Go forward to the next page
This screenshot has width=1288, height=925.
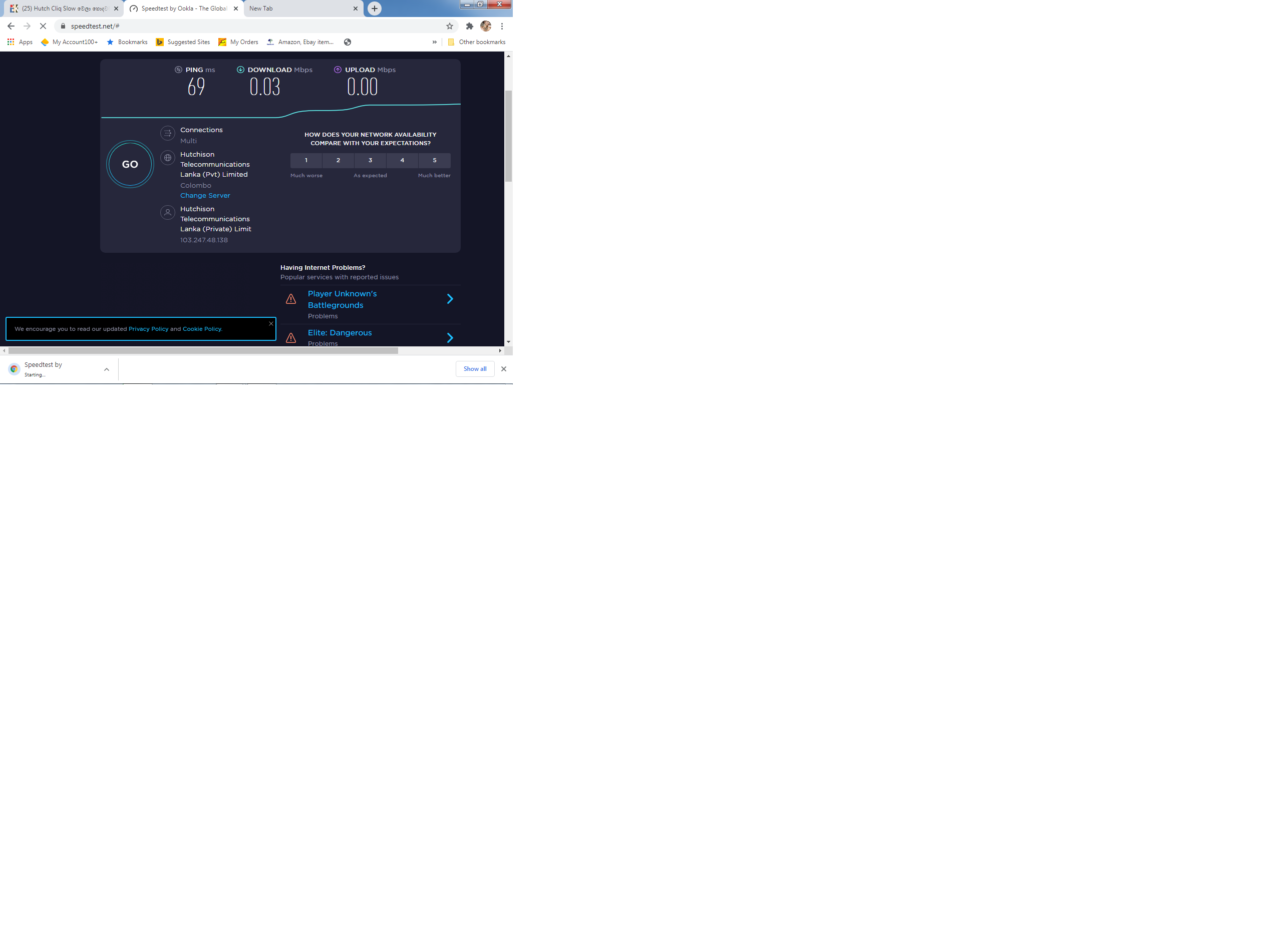click(x=27, y=26)
